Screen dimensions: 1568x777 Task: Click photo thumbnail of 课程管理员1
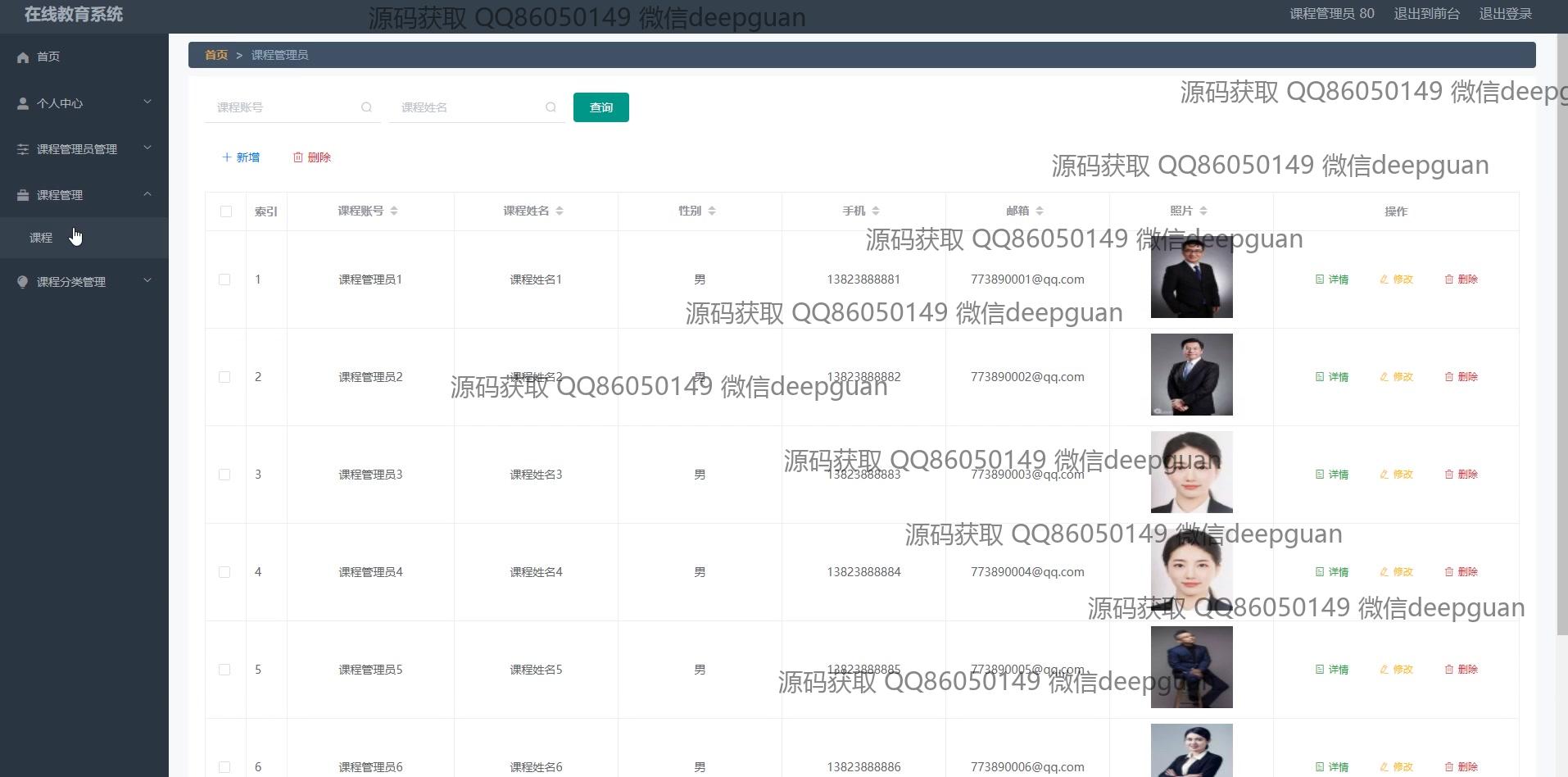(1192, 277)
